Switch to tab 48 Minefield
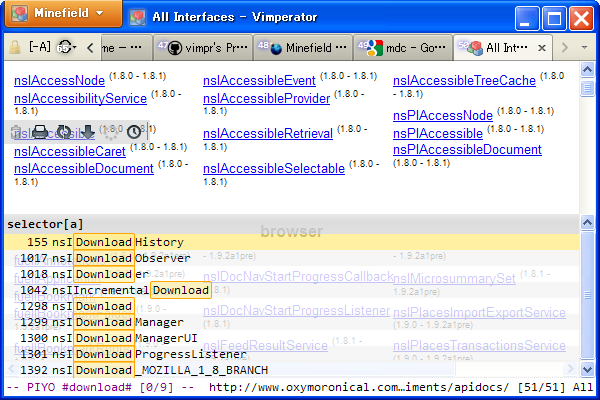Viewport: 600px width, 400px height. point(303,48)
